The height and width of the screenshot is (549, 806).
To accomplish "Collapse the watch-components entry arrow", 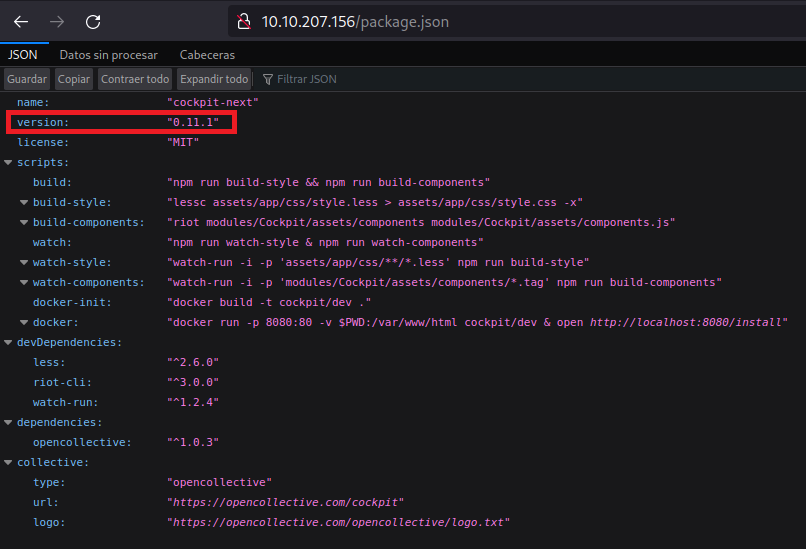I will coord(25,283).
